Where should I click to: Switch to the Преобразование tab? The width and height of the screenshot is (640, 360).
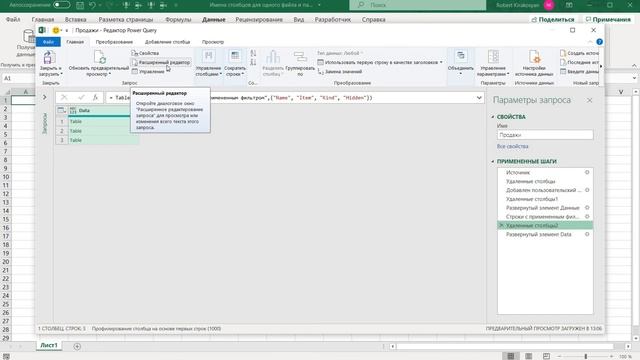[114, 42]
